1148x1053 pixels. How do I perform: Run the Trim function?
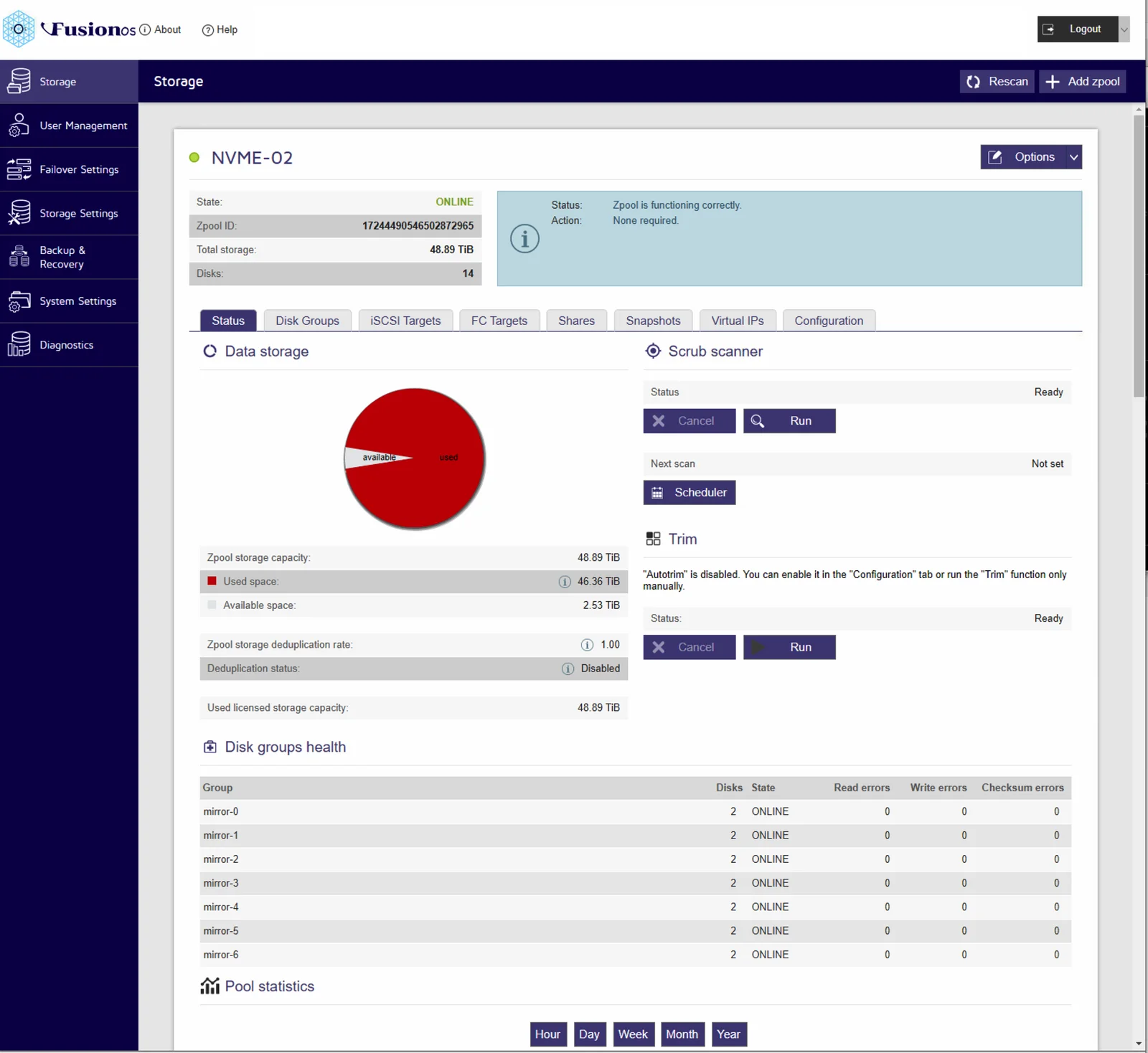click(x=789, y=647)
